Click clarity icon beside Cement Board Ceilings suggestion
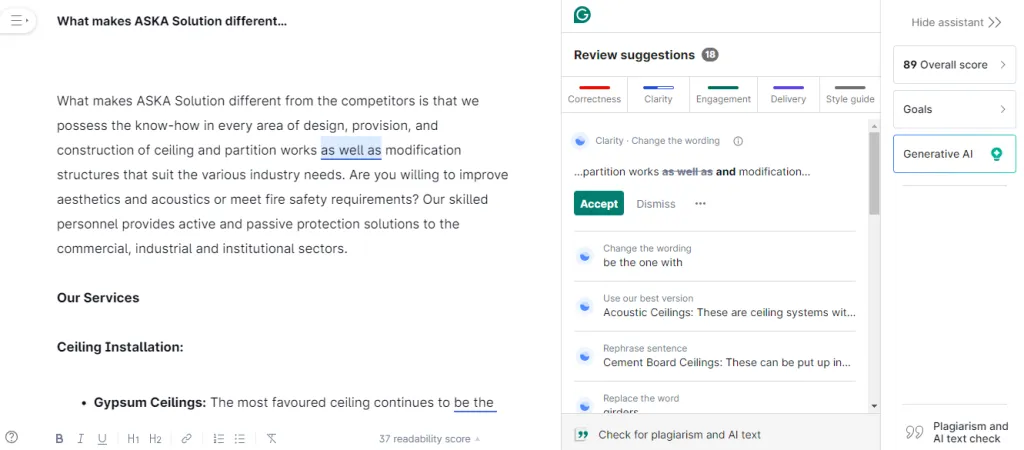1024x450 pixels. [585, 356]
